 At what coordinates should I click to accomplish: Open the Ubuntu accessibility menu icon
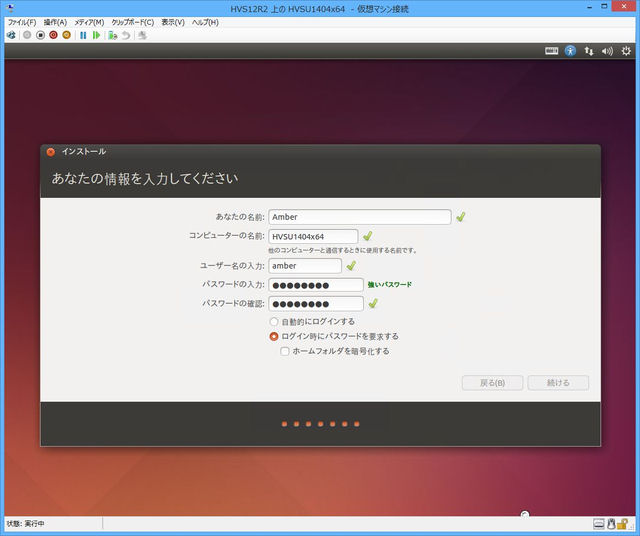570,51
